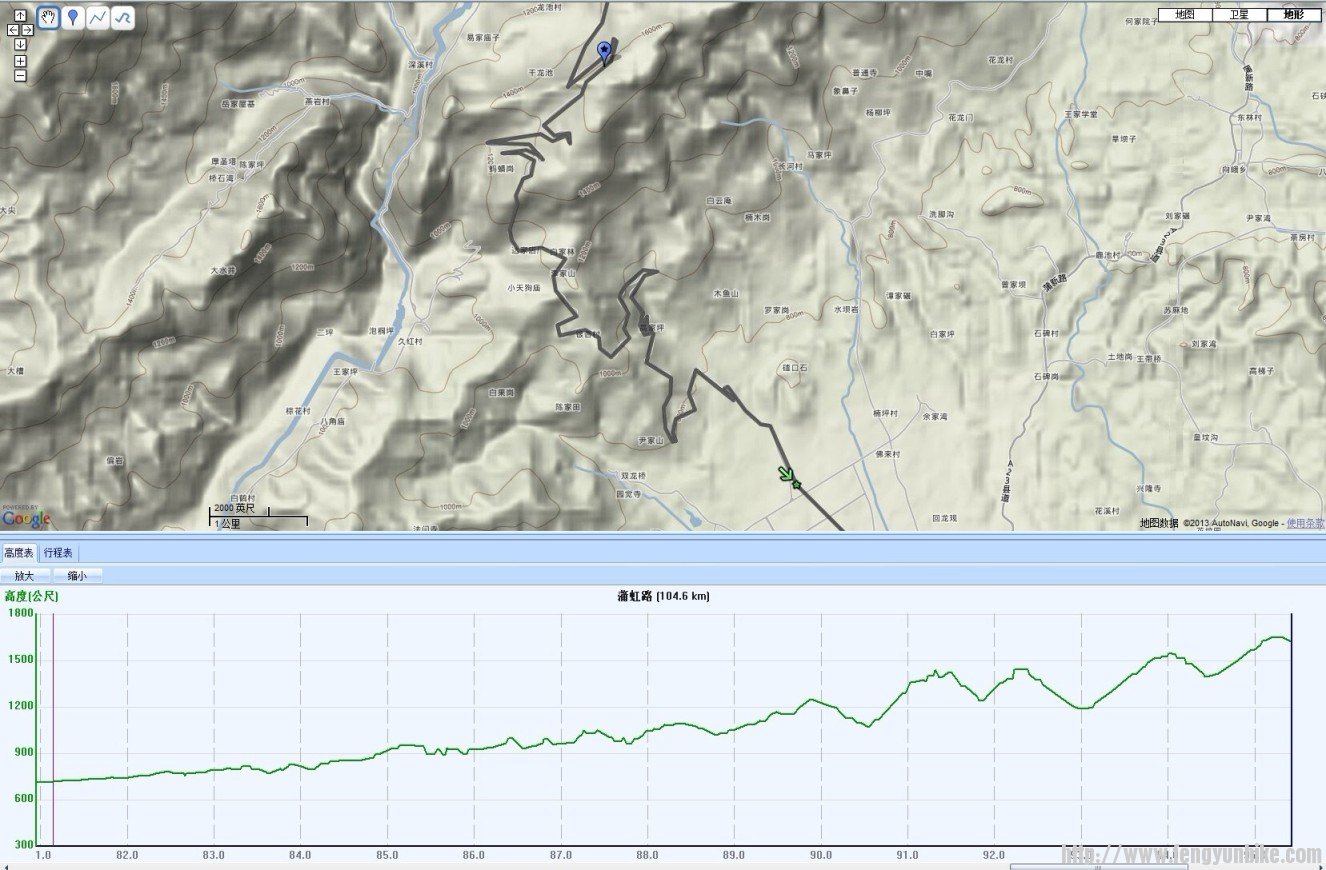
Task: Pan the map left with arrow
Action: 13,30
